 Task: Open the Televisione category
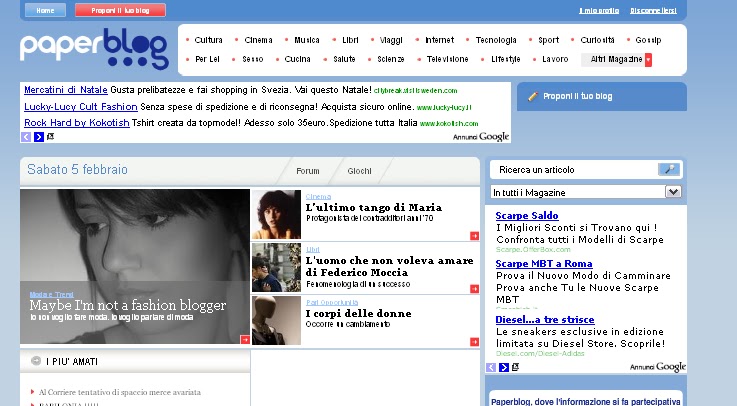pyautogui.click(x=447, y=59)
